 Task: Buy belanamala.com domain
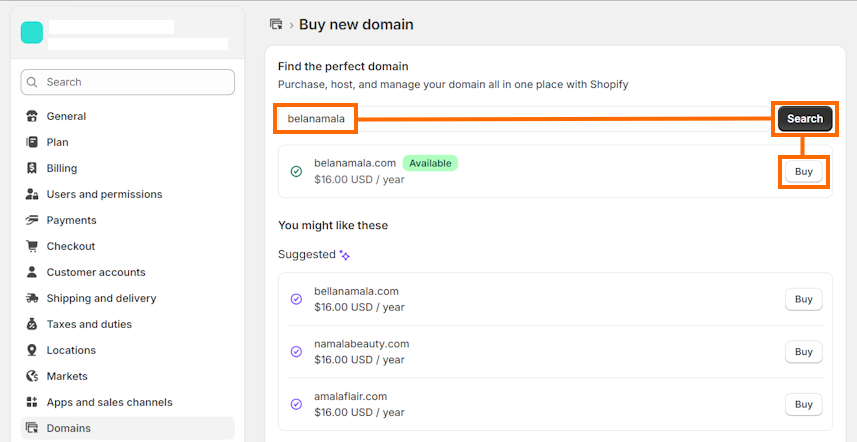803,172
